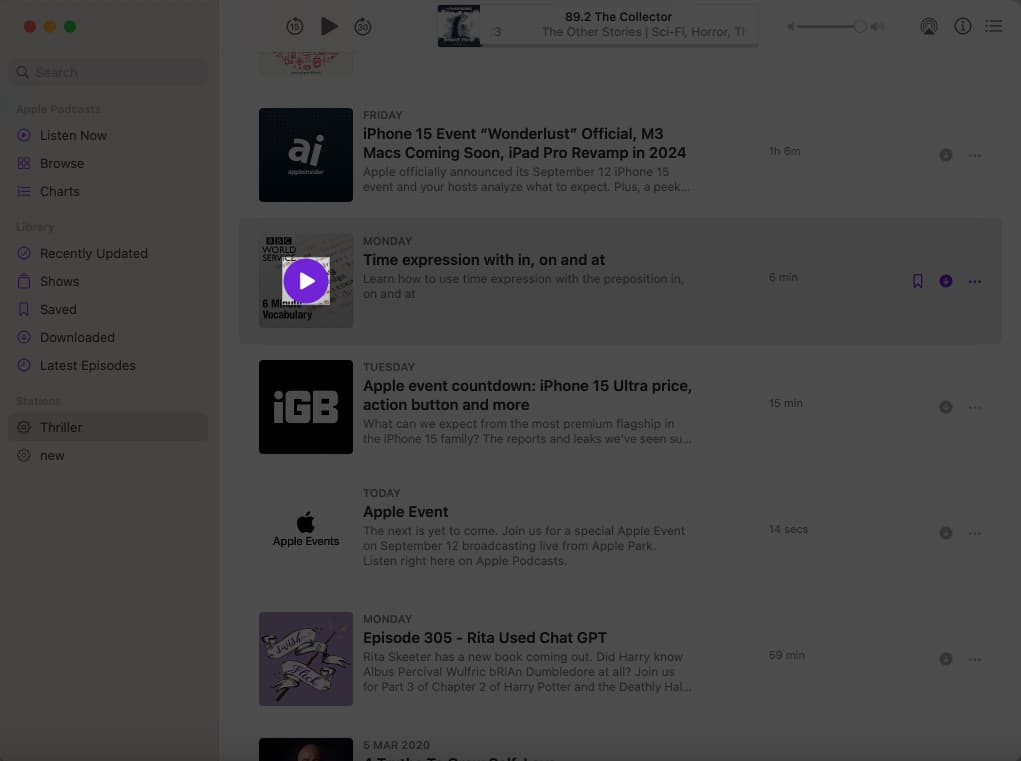Open more options for Apple Event episode
The width and height of the screenshot is (1021, 761).
(975, 534)
